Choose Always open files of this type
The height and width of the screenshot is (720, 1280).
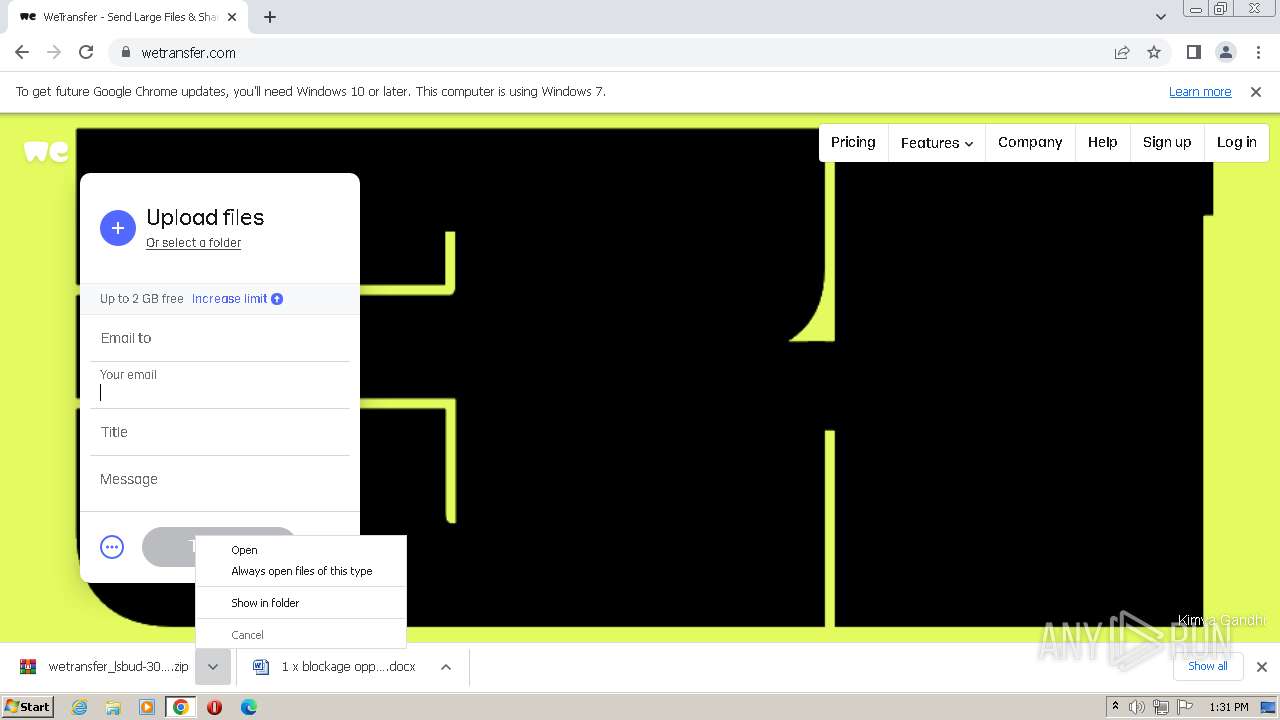click(x=301, y=571)
